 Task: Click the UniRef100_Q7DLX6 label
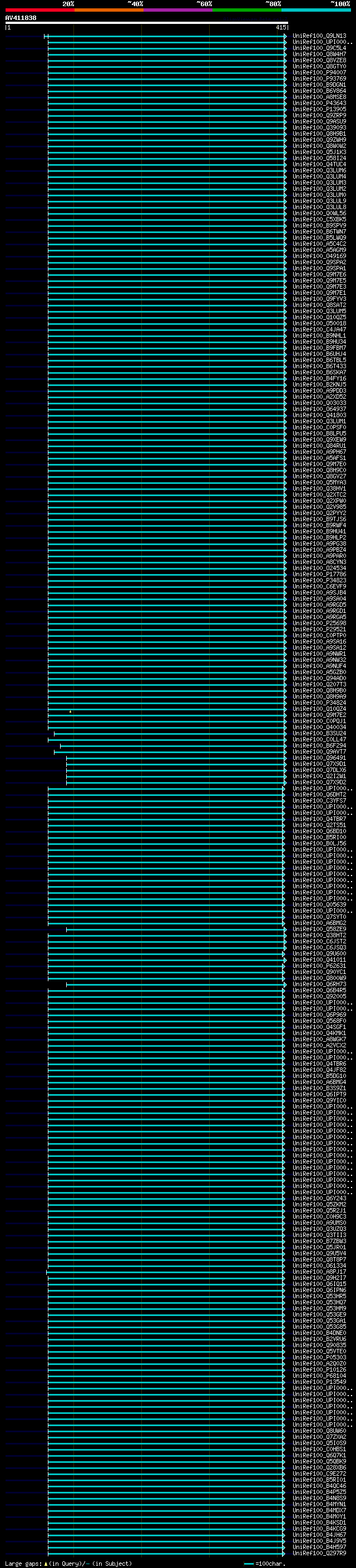319,770
